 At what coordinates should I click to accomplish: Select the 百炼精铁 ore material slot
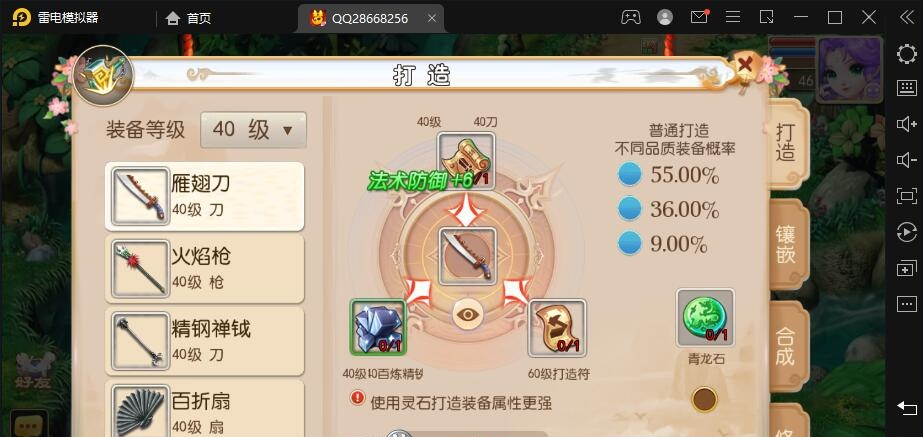(x=378, y=327)
